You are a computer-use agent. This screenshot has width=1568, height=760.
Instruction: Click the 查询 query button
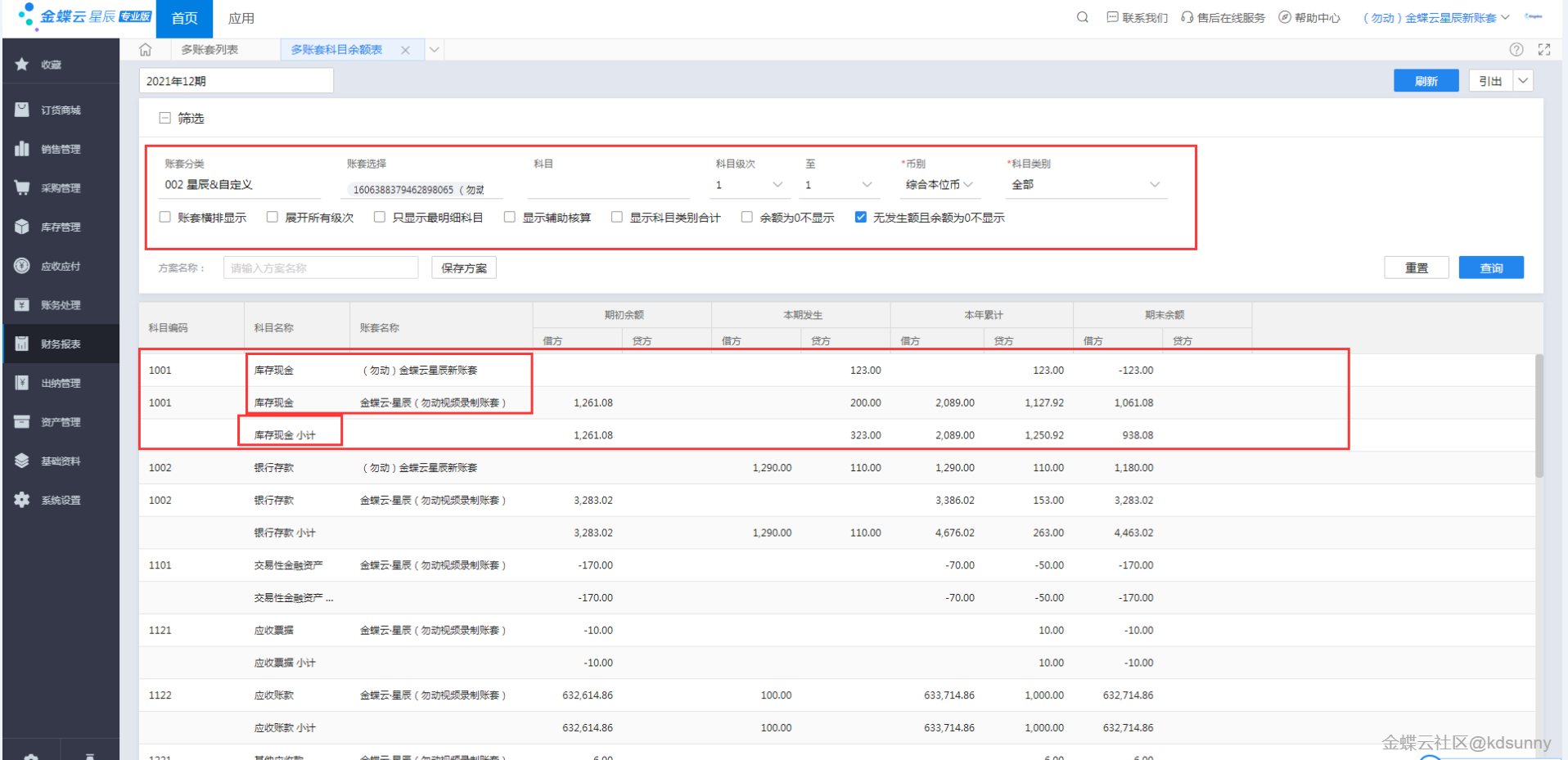point(1490,268)
